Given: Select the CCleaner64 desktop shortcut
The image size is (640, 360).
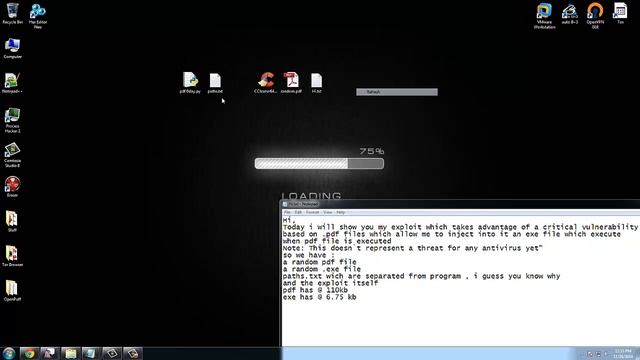Looking at the screenshot, I should [266, 82].
